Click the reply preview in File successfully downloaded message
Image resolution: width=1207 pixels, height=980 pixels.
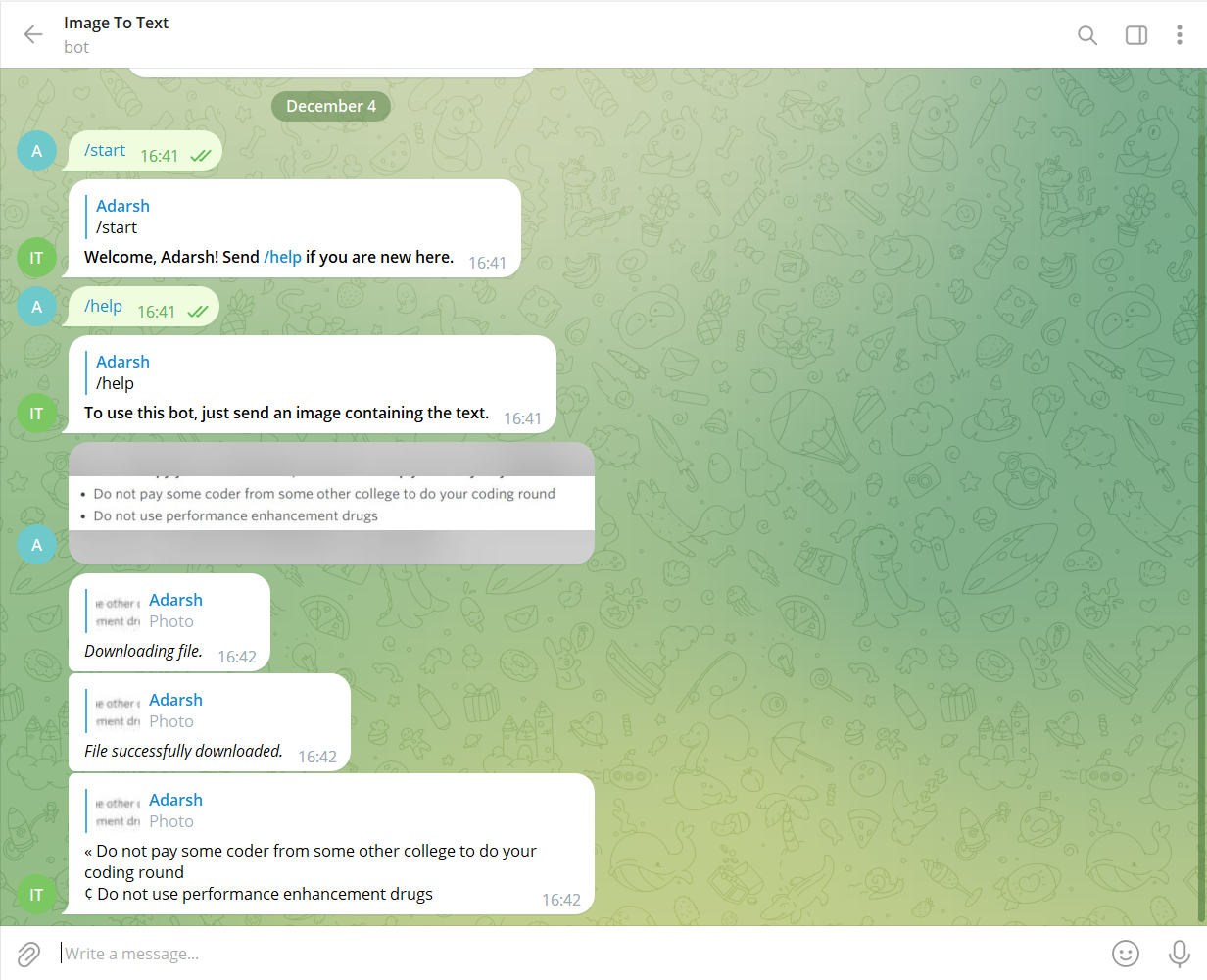click(209, 710)
